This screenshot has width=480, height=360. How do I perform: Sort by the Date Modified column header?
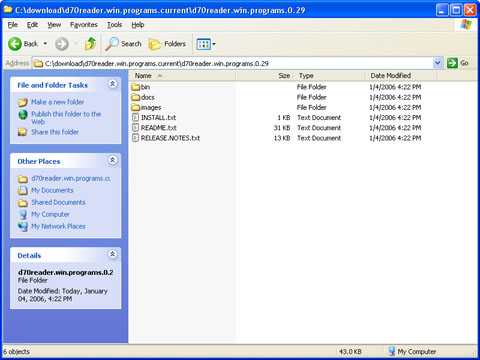[x=400, y=76]
